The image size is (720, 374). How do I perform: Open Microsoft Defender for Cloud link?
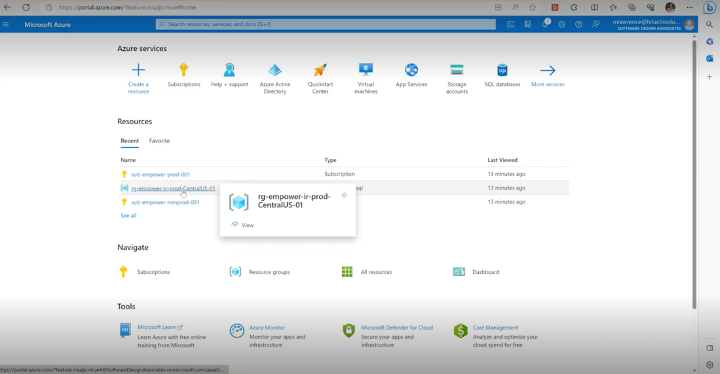click(x=397, y=328)
